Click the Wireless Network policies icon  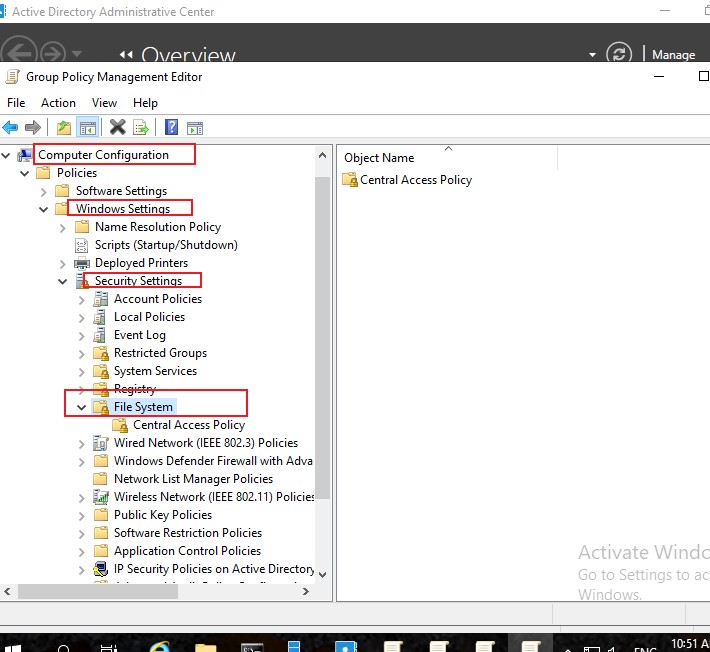tap(101, 497)
